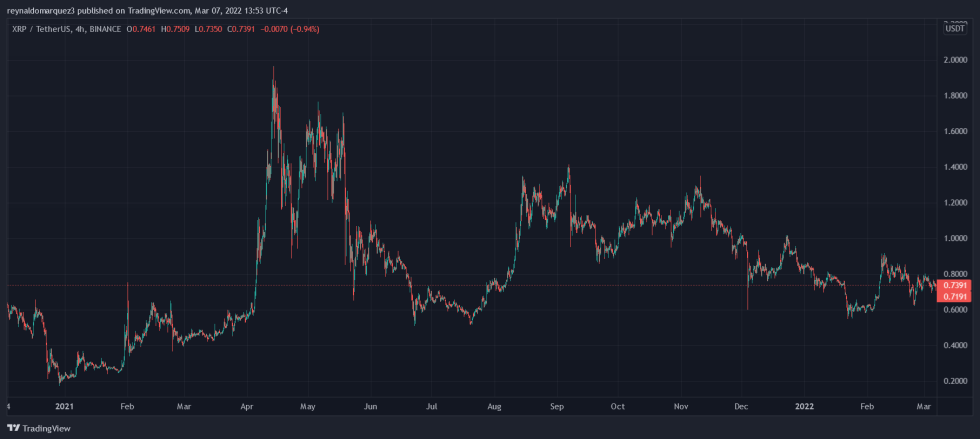
Task: Click the 1.0000 level on price scale
Action: 957,239
